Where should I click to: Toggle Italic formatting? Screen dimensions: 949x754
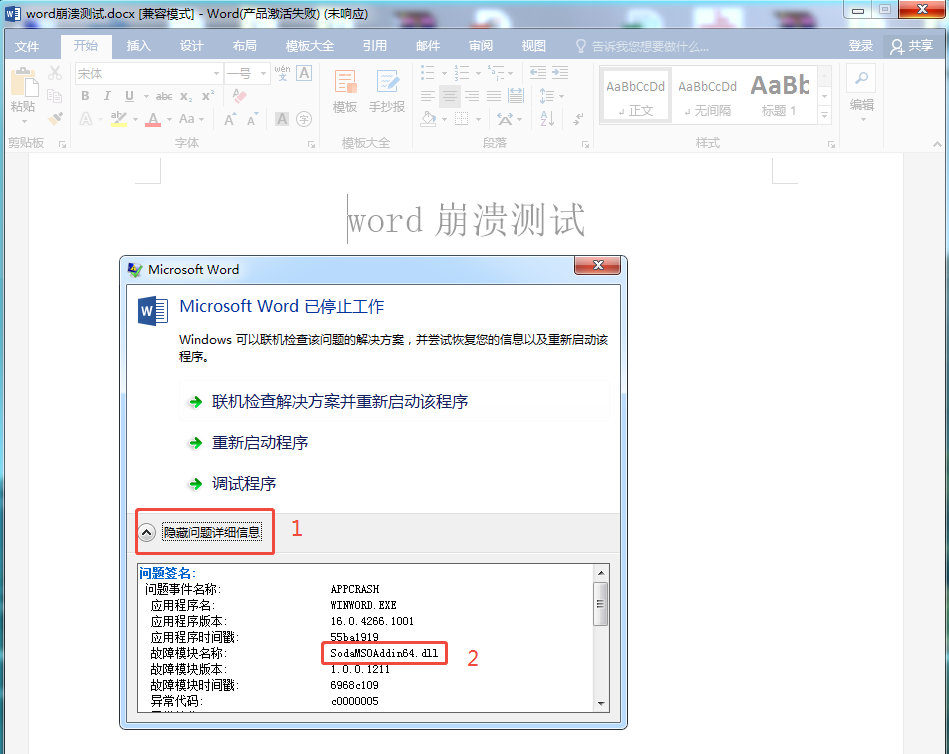pyautogui.click(x=107, y=96)
